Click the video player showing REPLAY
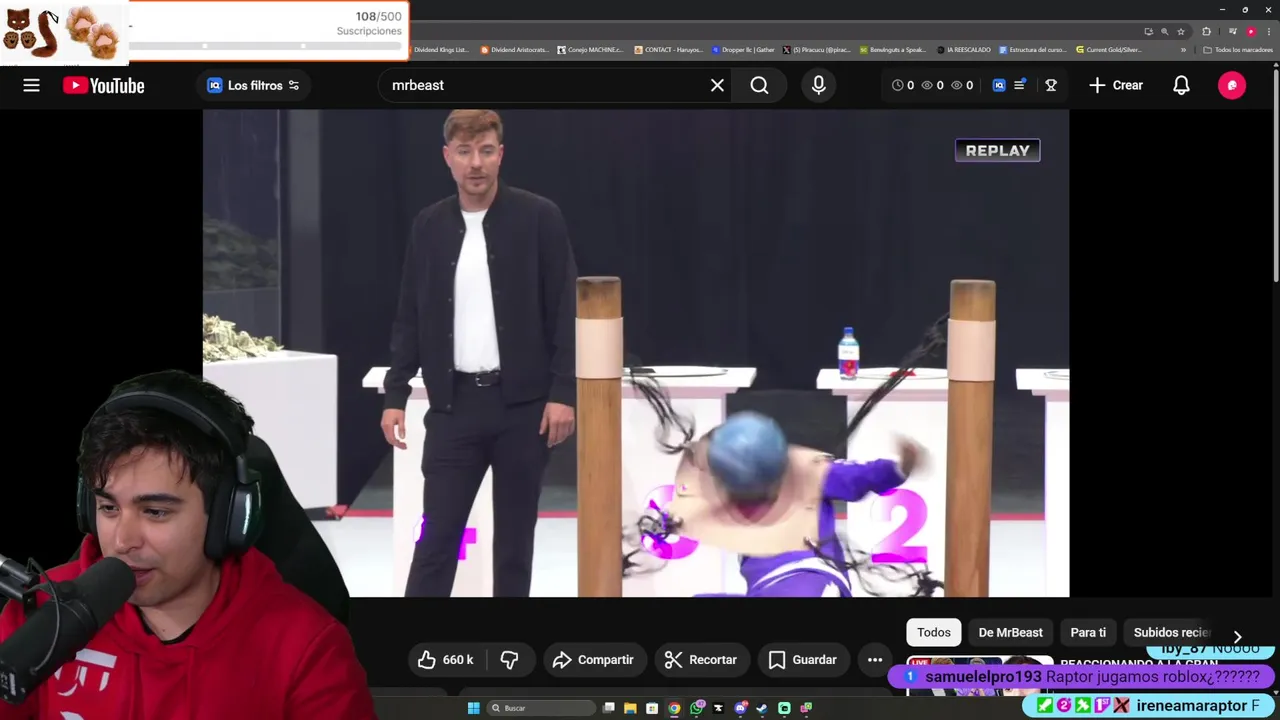 636,353
